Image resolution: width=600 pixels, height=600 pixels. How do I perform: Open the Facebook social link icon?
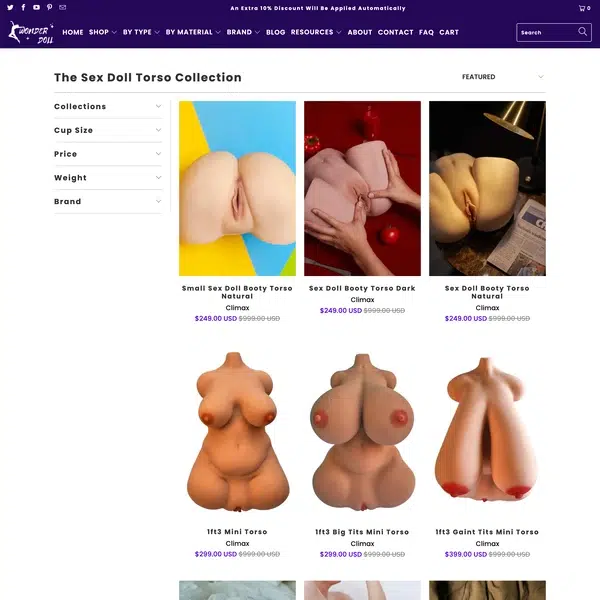point(23,7)
